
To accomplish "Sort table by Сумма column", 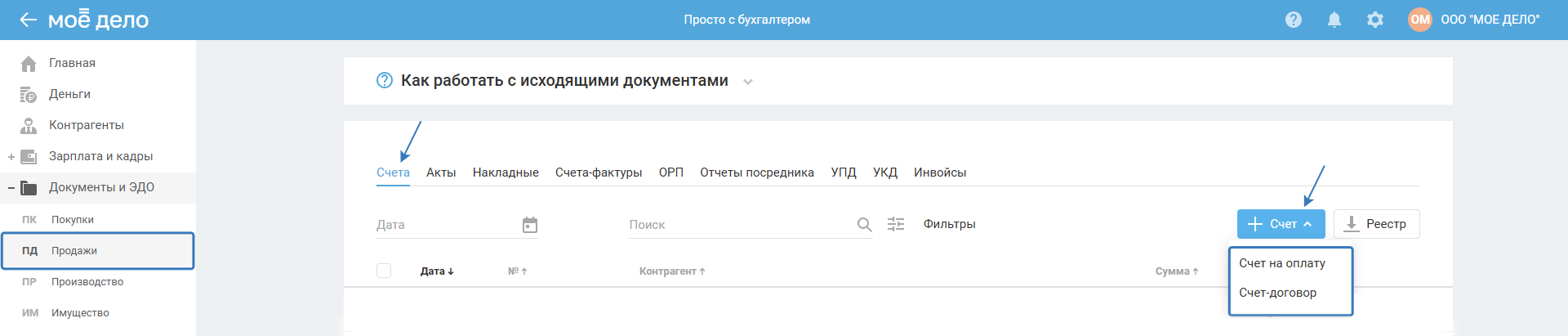I will (x=1177, y=271).
